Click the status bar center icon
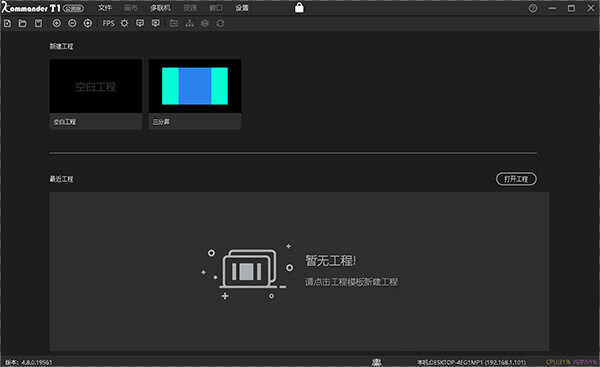The height and width of the screenshot is (367, 600). tap(377, 362)
